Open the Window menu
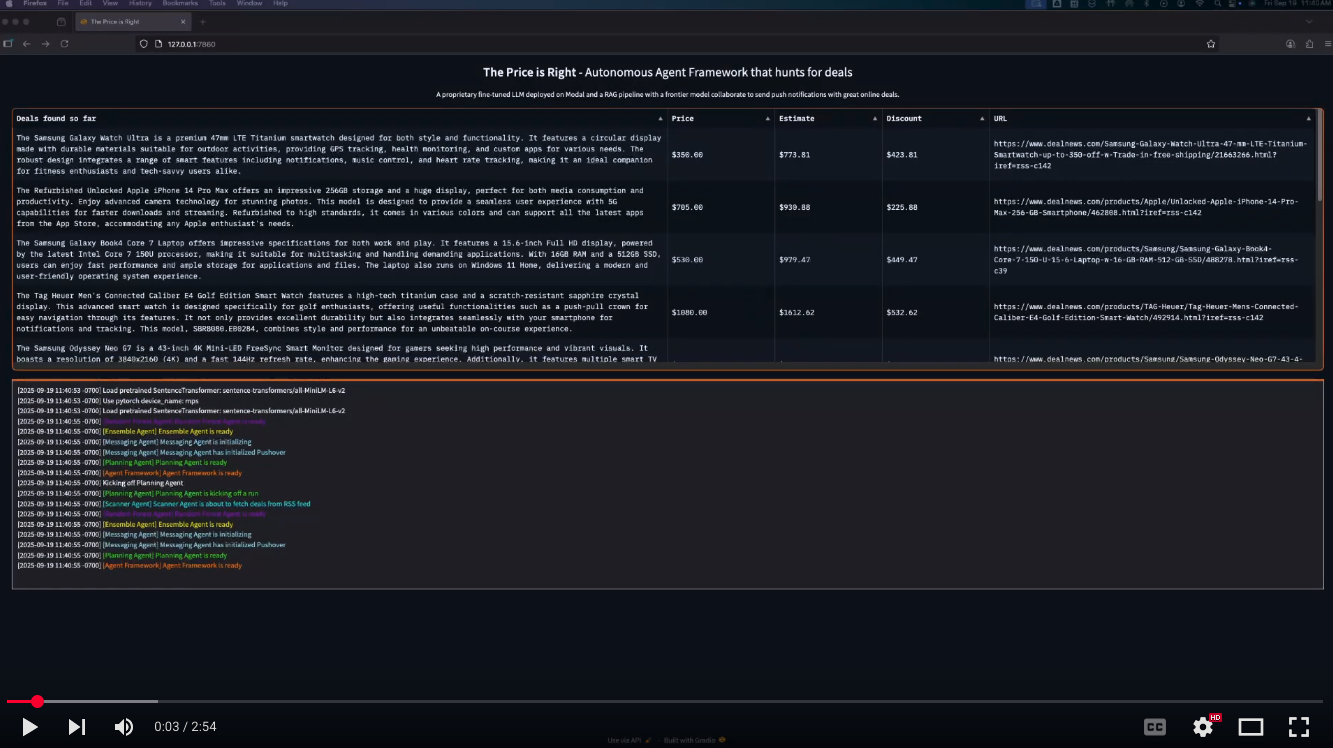 tap(249, 3)
